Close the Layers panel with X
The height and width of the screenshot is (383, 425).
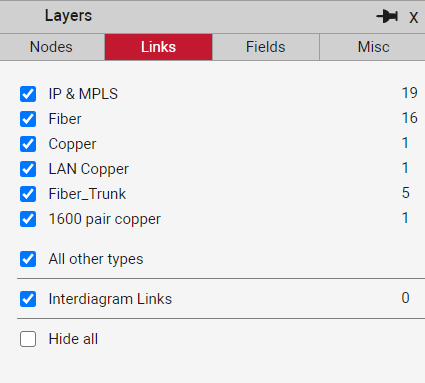pos(413,17)
